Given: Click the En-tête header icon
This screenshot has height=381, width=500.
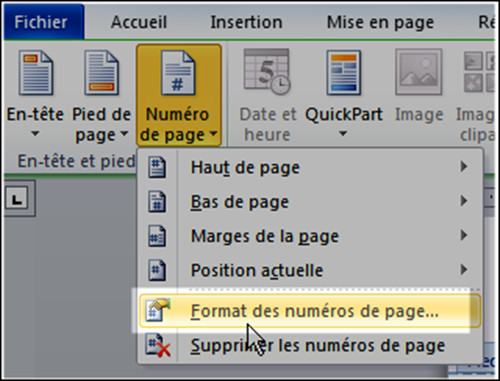Looking at the screenshot, I should tap(36, 73).
